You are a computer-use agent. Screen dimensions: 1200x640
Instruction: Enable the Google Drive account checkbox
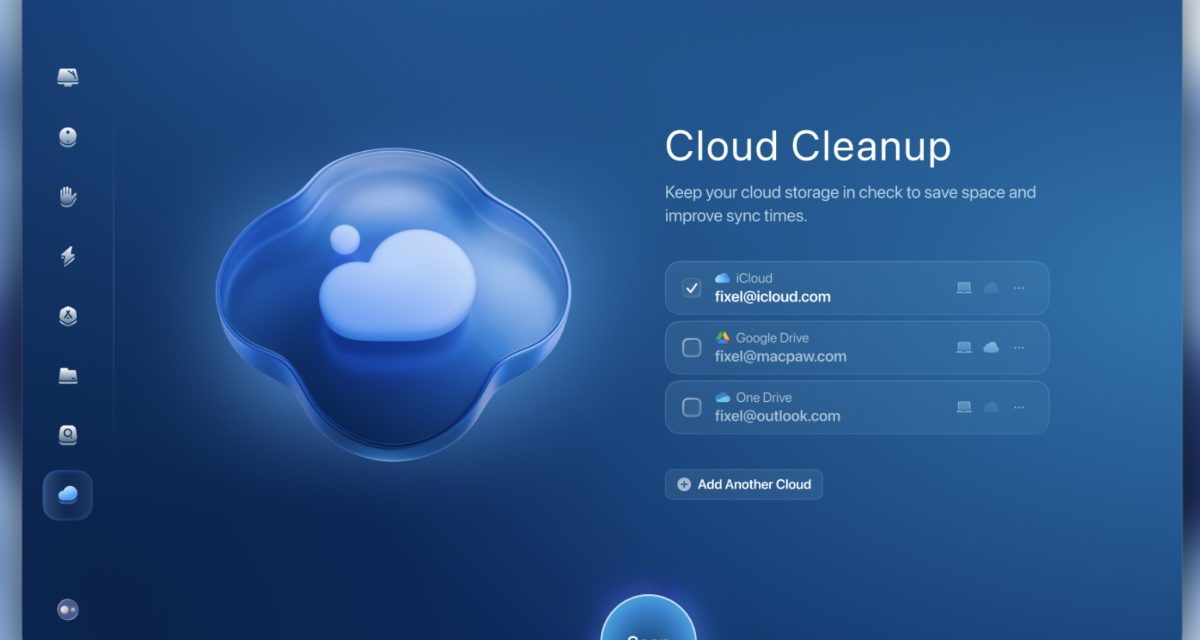692,348
